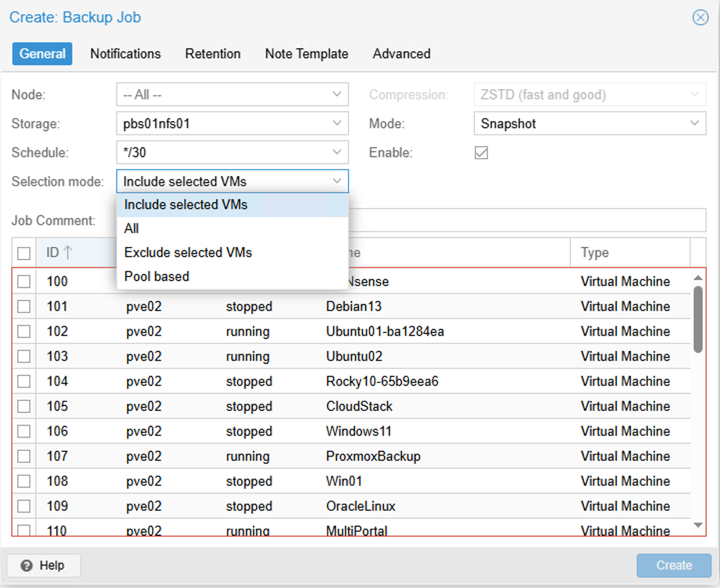Toggle the select-all checkbox in table header

coord(24,253)
